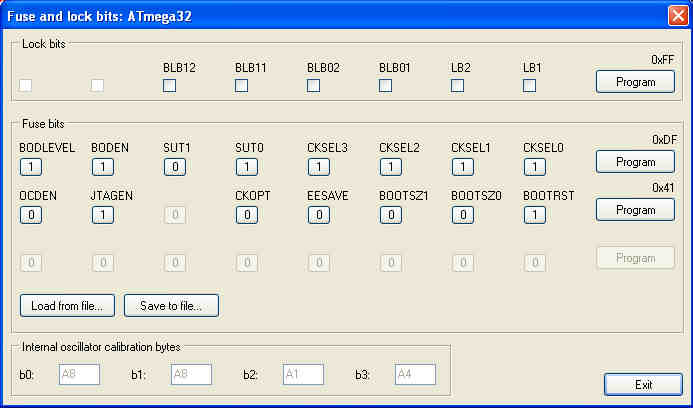
Task: Toggle the CKSEL0 fuse bit
Action: [x=535, y=167]
